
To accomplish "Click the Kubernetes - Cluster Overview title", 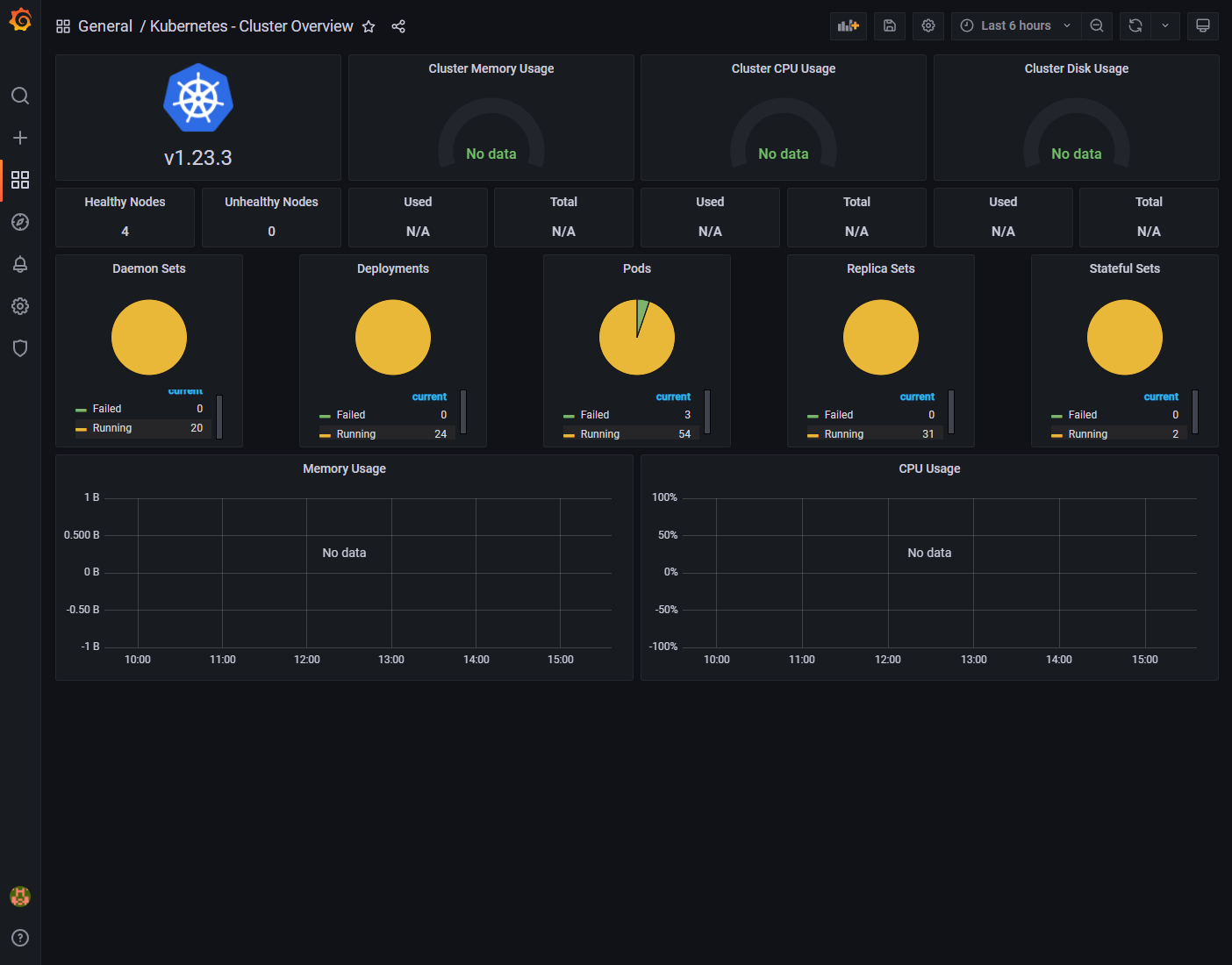I will 252,26.
